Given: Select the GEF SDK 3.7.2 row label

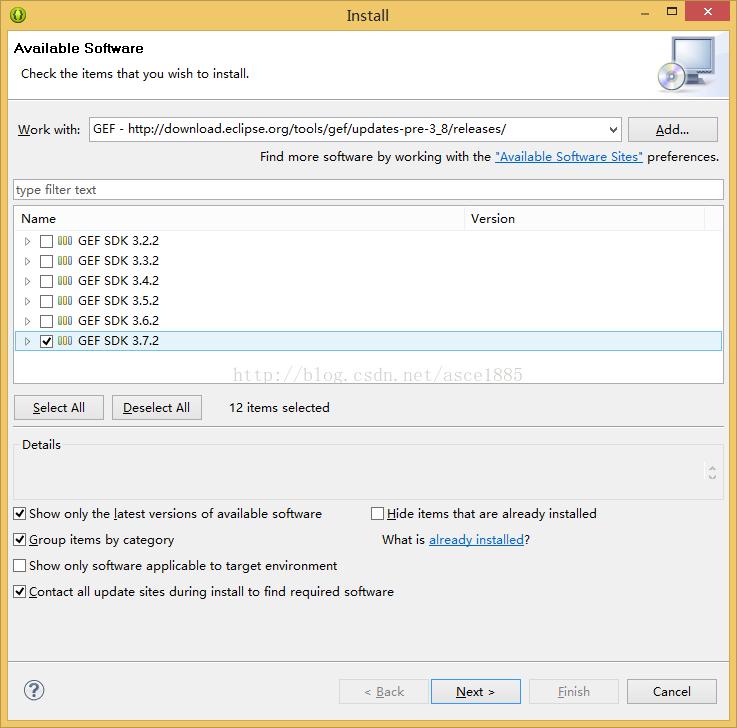Looking at the screenshot, I should pyautogui.click(x=118, y=341).
